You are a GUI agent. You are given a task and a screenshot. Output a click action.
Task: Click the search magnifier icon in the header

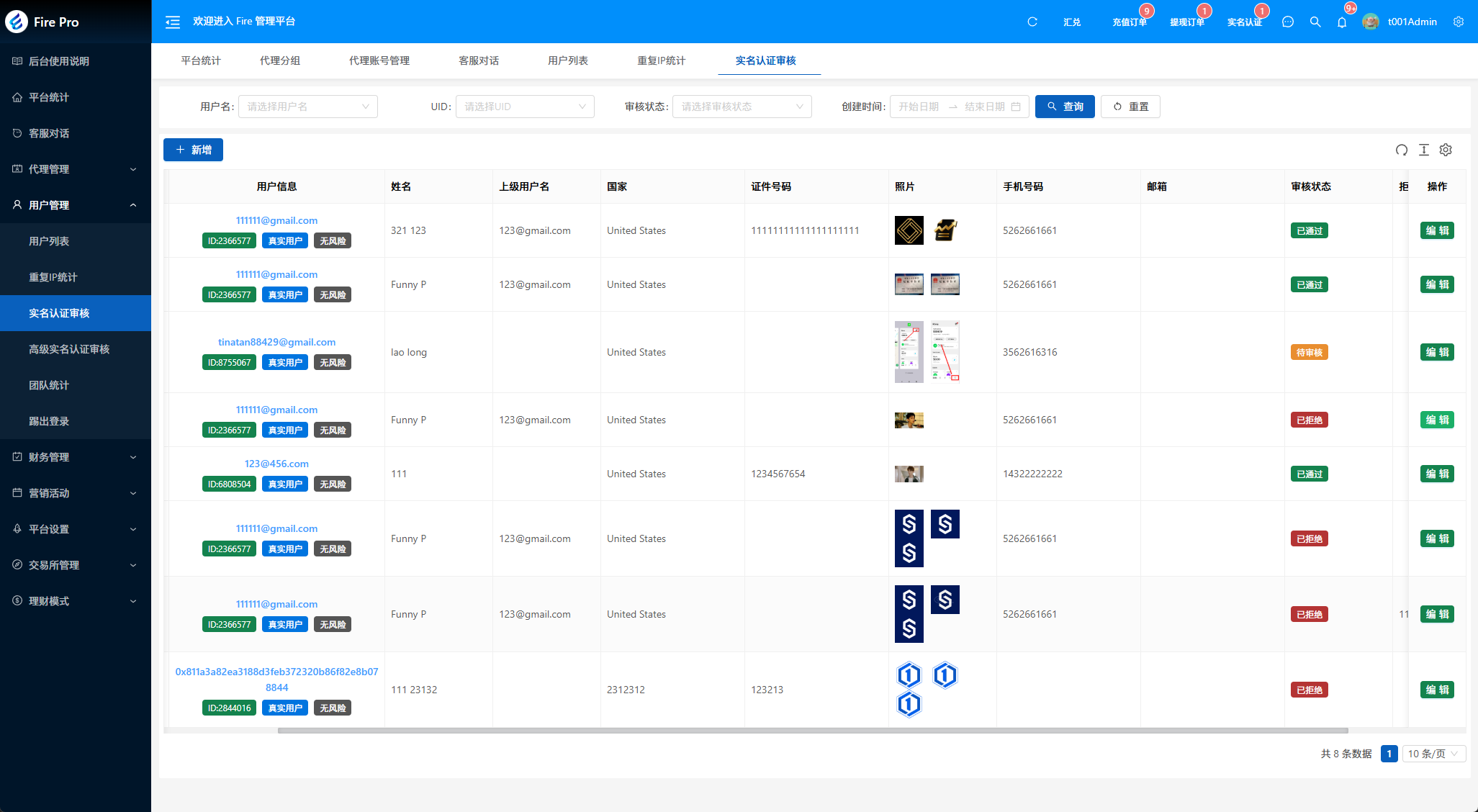point(1315,22)
